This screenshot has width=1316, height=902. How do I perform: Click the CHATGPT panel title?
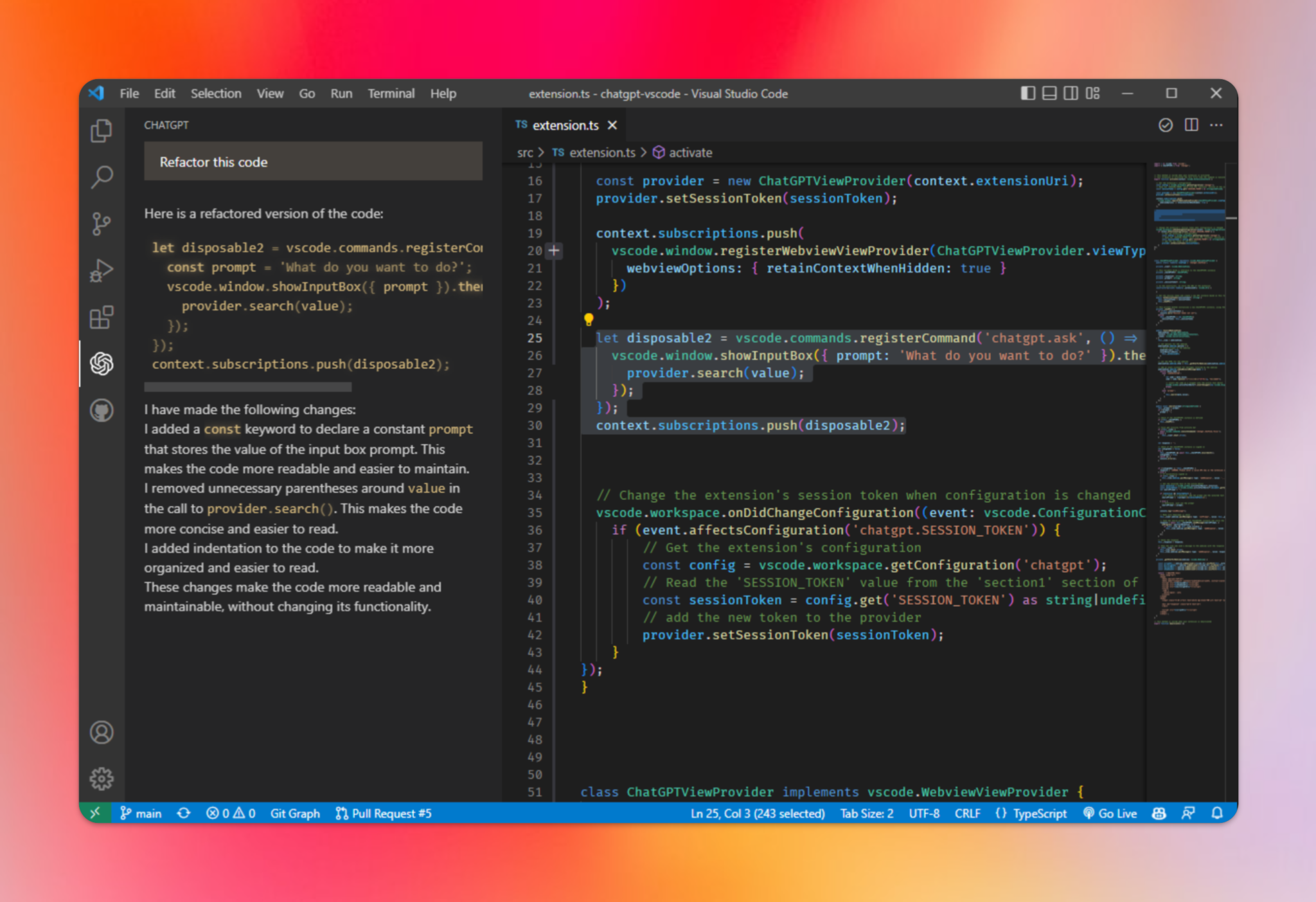[x=166, y=125]
